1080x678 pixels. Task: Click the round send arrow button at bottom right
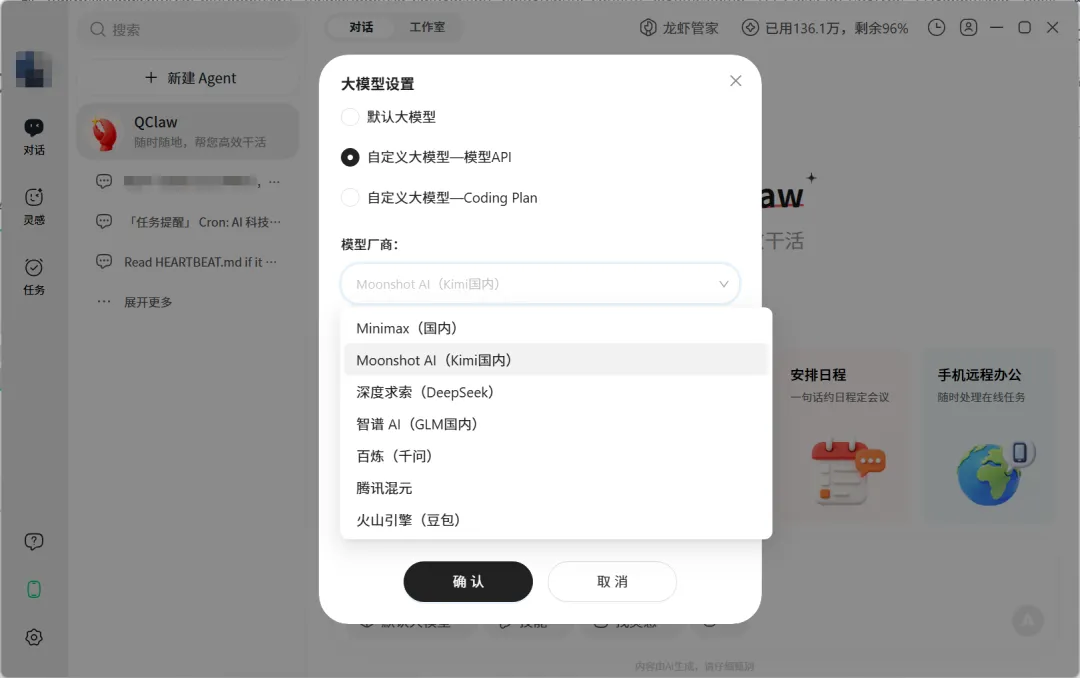pos(1028,621)
